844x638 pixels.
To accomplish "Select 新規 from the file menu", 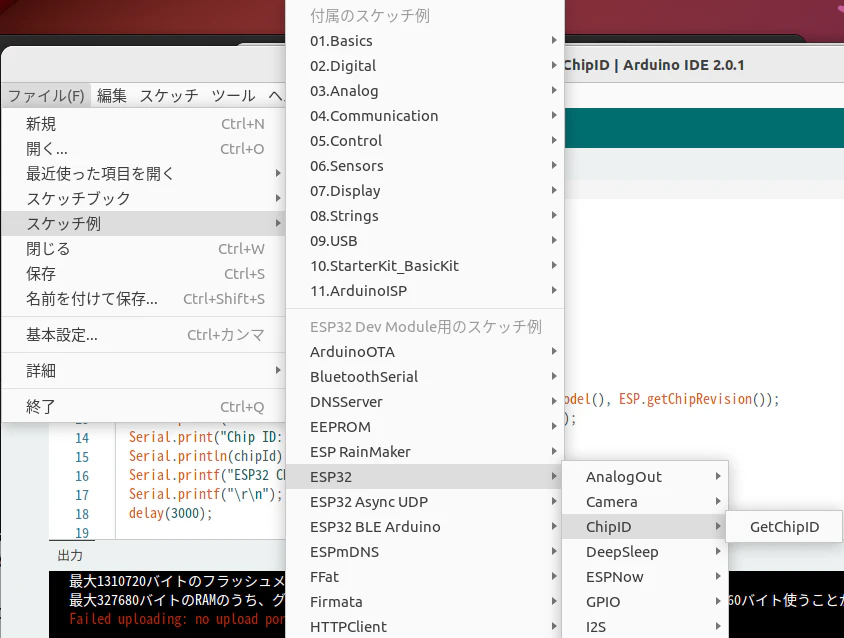I will click(143, 124).
